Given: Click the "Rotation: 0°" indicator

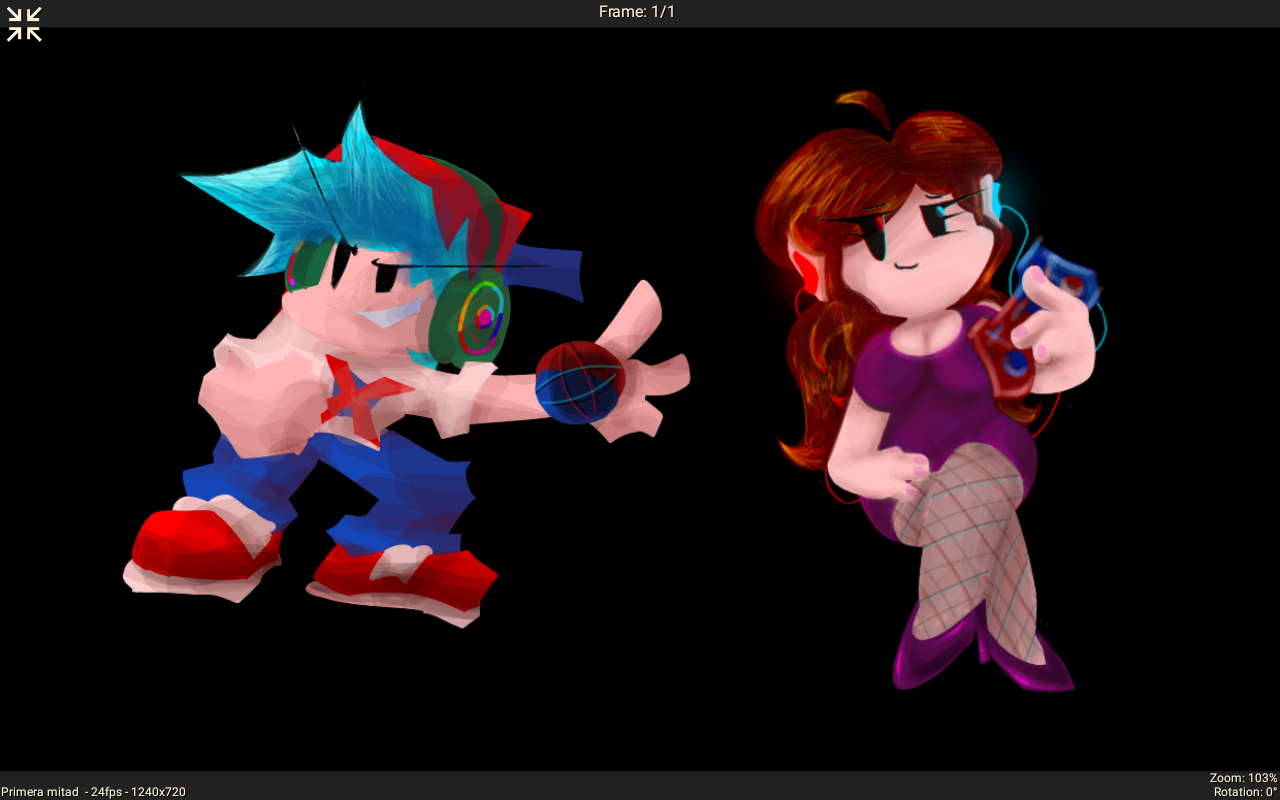Looking at the screenshot, I should (1246, 792).
